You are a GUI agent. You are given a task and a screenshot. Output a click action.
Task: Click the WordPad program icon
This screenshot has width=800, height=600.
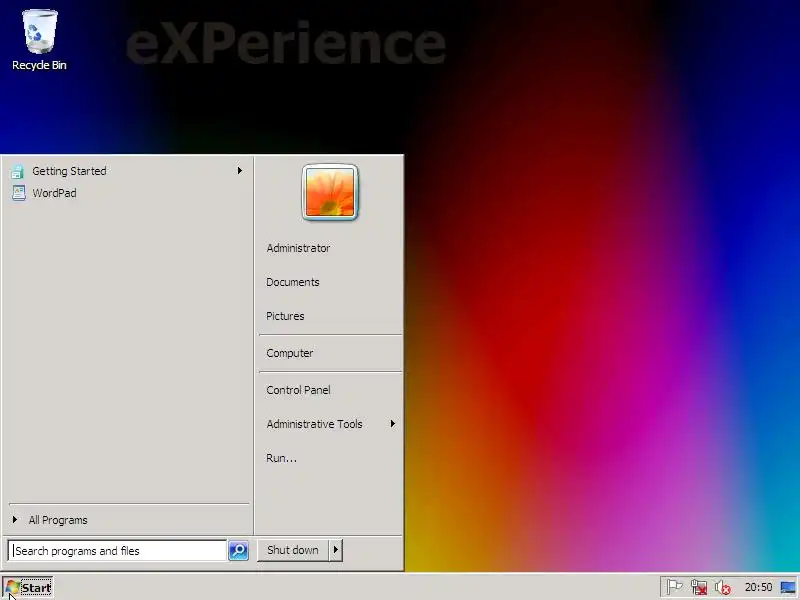tap(18, 193)
